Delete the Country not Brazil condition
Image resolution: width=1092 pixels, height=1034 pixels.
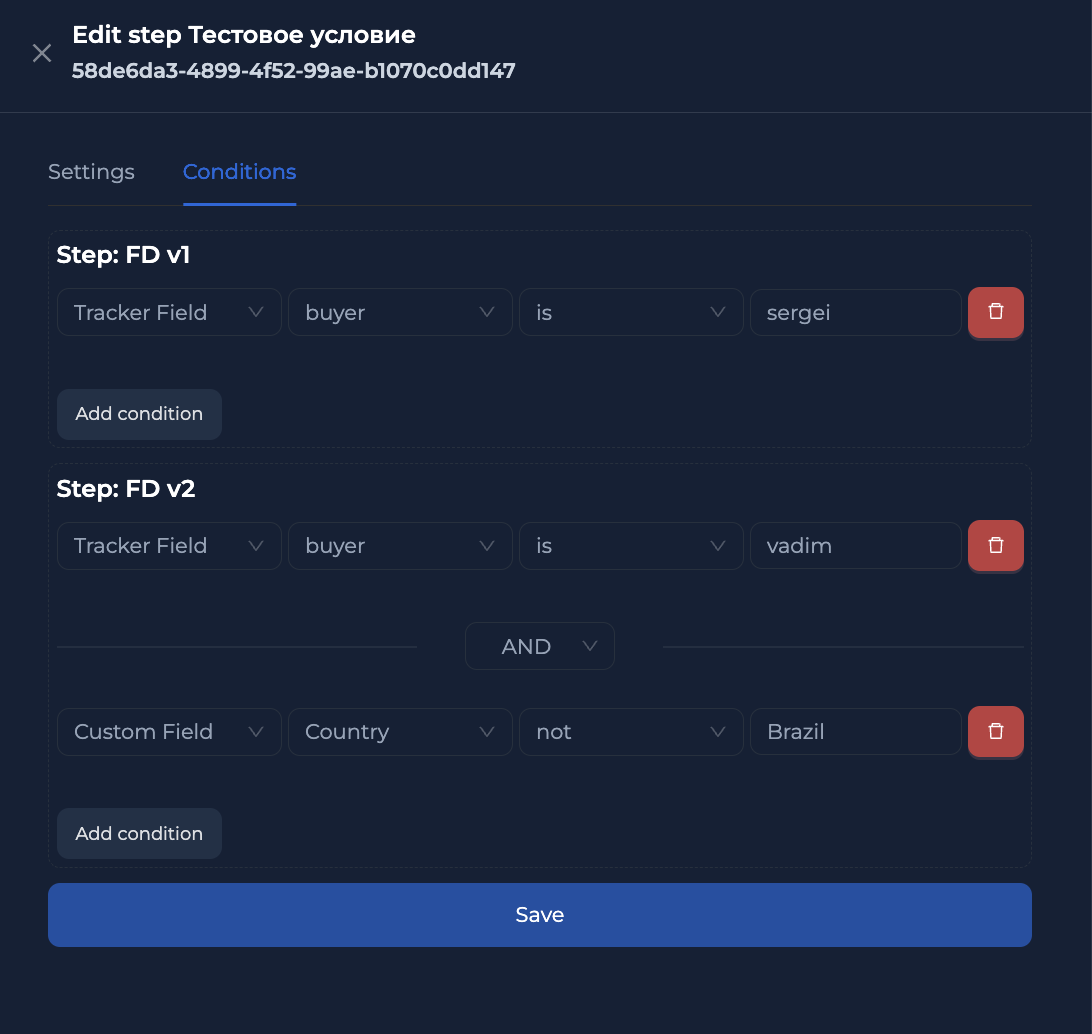click(x=995, y=731)
